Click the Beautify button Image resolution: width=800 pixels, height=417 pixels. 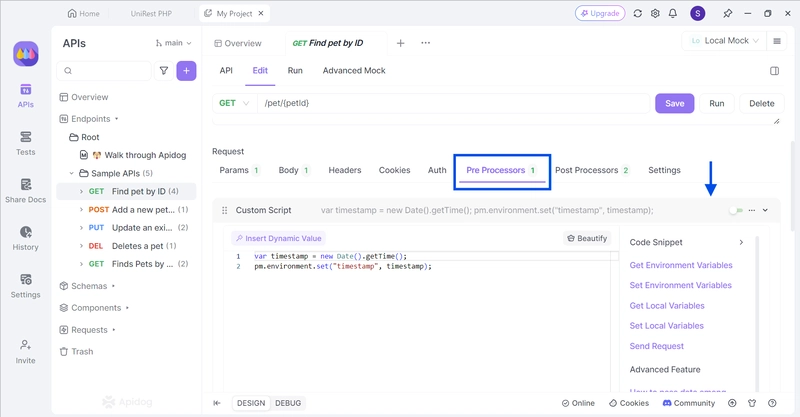pyautogui.click(x=587, y=238)
